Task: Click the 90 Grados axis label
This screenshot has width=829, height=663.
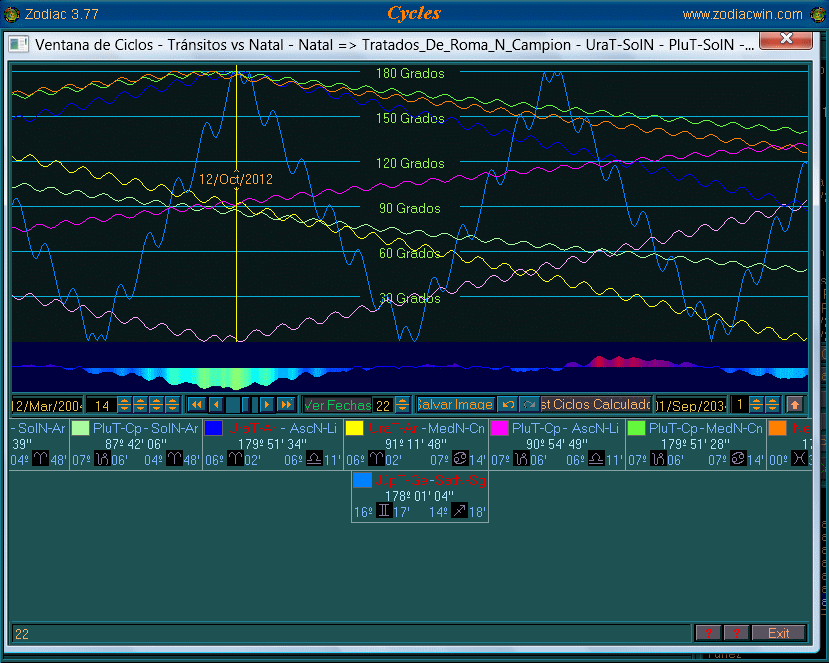Action: 410,208
